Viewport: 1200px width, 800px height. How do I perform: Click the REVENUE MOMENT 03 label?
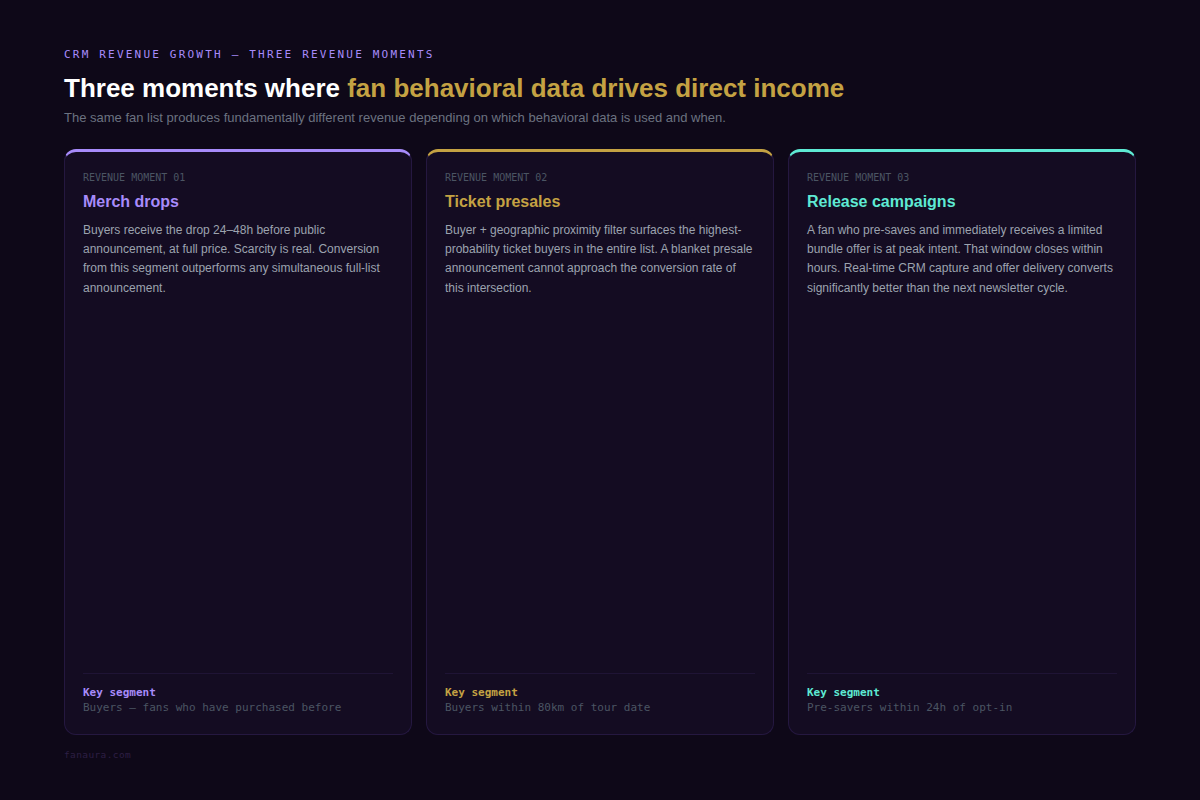pyautogui.click(x=858, y=178)
